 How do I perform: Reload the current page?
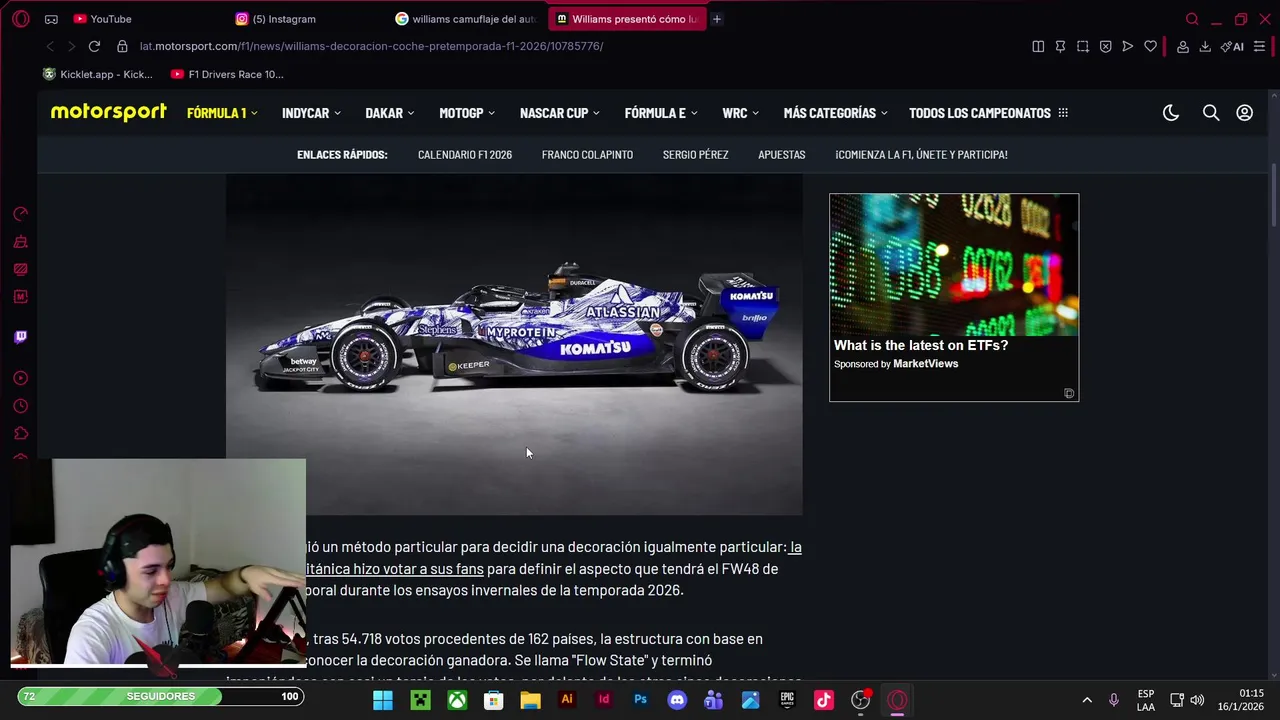pyautogui.click(x=94, y=46)
